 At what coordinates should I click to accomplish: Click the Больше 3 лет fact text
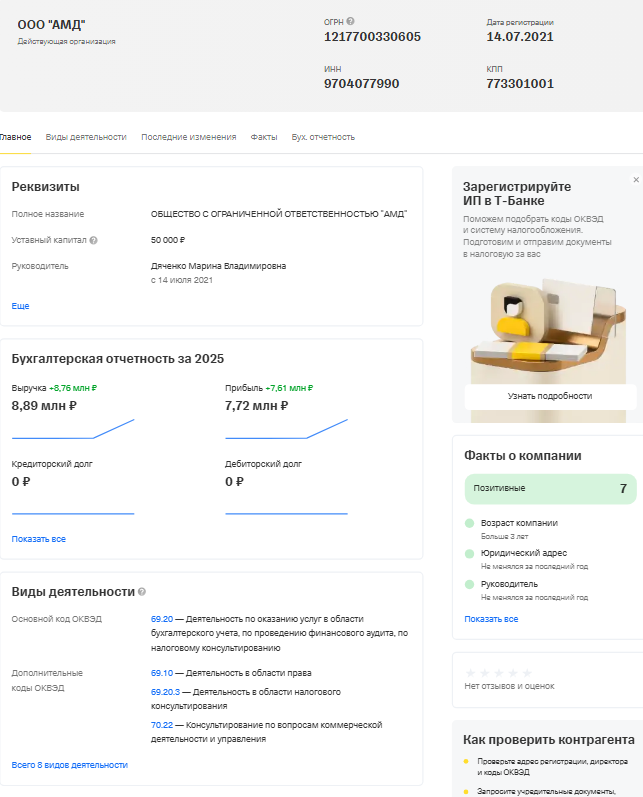505,537
